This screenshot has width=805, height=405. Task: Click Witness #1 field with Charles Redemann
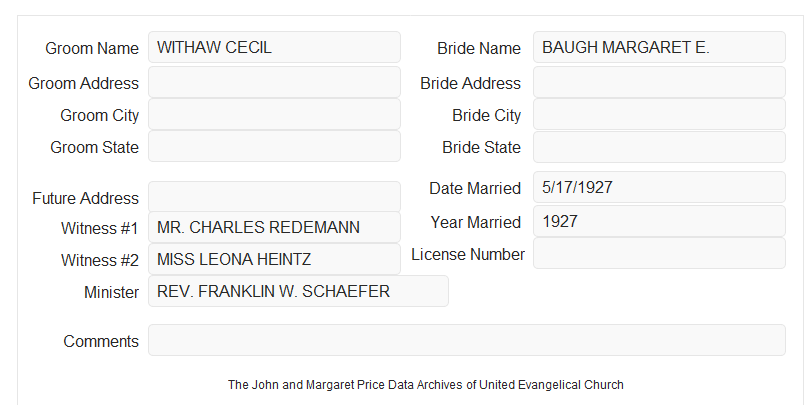pyautogui.click(x=274, y=227)
